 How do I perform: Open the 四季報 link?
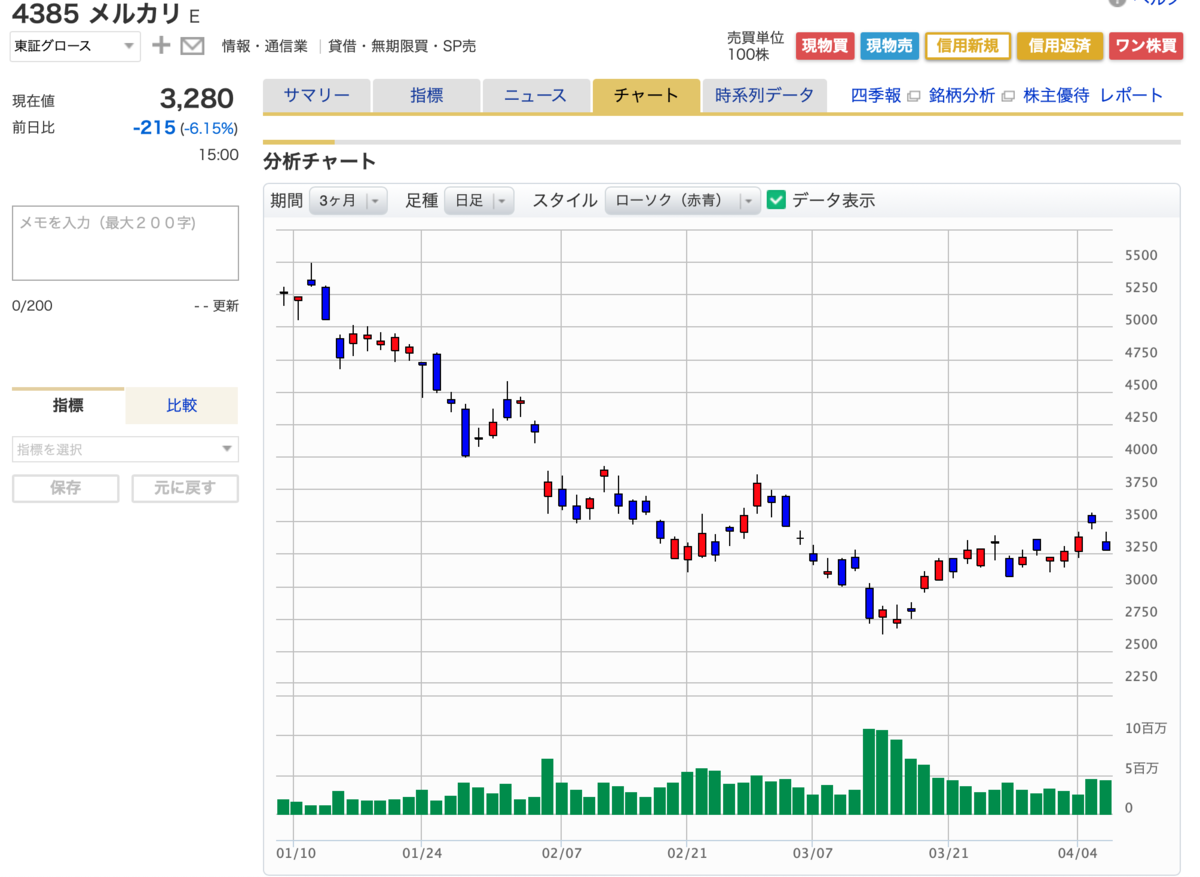click(x=876, y=96)
